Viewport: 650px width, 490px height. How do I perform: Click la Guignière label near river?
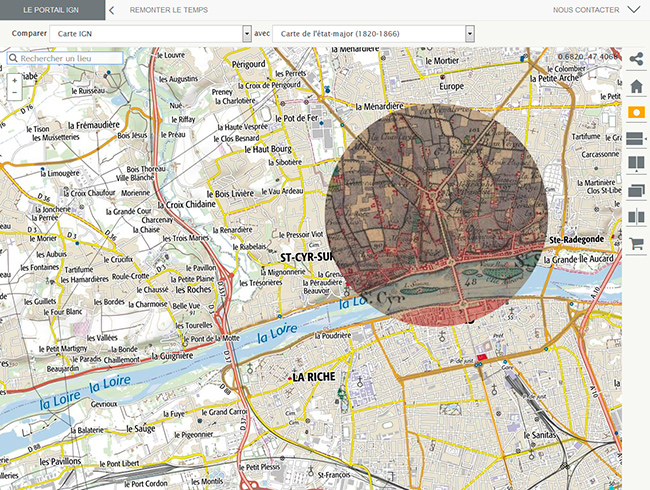tap(172, 356)
